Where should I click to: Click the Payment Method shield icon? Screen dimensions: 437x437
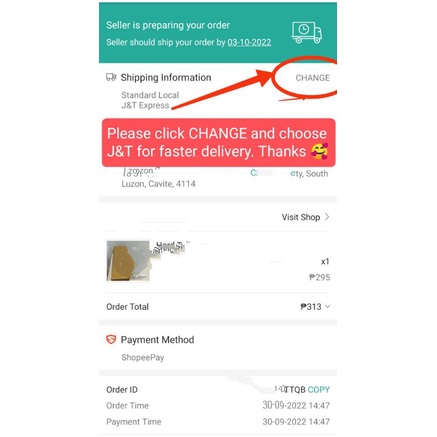pyautogui.click(x=111, y=340)
